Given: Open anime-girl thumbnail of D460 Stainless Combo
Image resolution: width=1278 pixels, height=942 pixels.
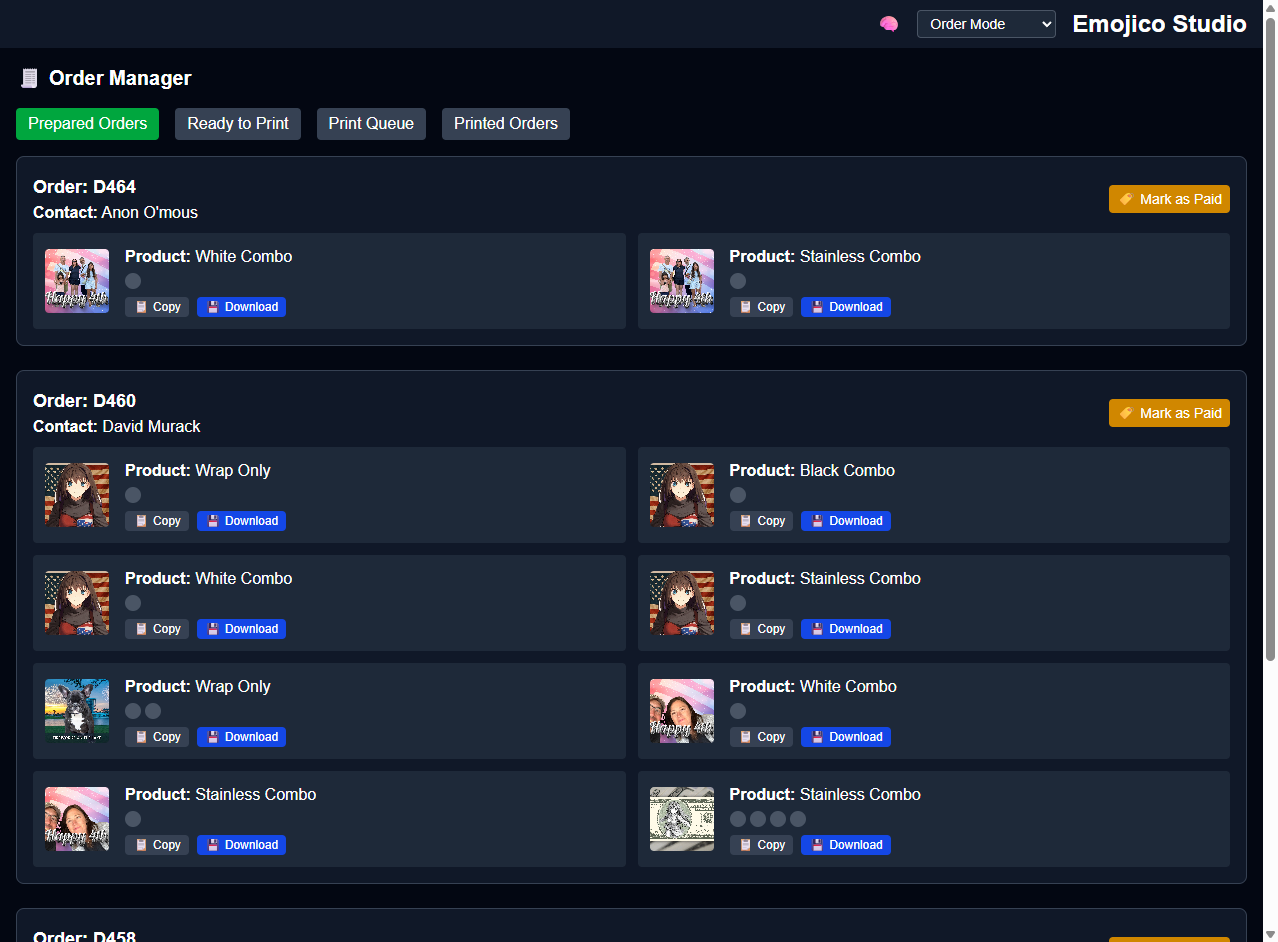Looking at the screenshot, I should click(682, 603).
